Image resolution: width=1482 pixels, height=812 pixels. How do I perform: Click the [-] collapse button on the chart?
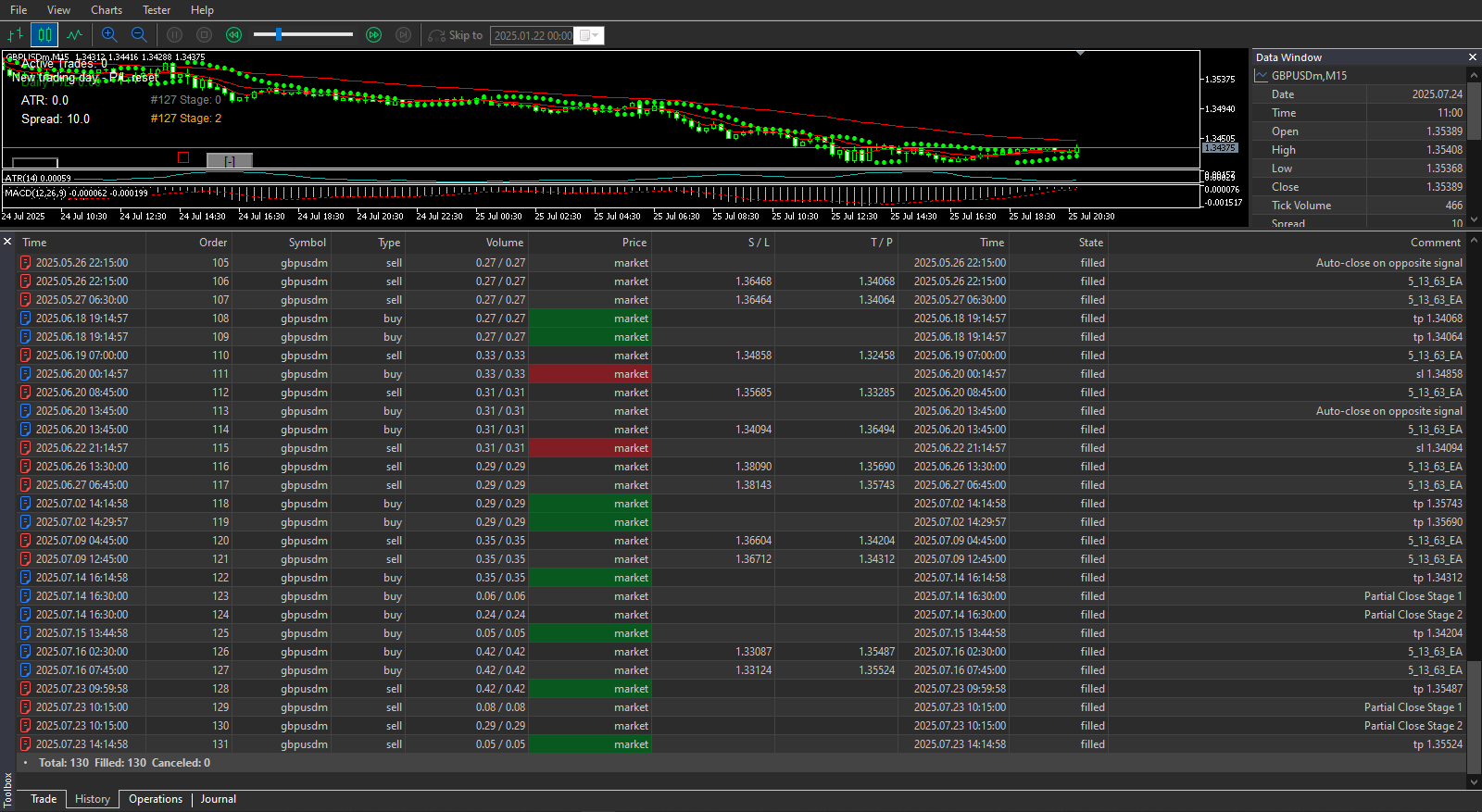[x=230, y=161]
